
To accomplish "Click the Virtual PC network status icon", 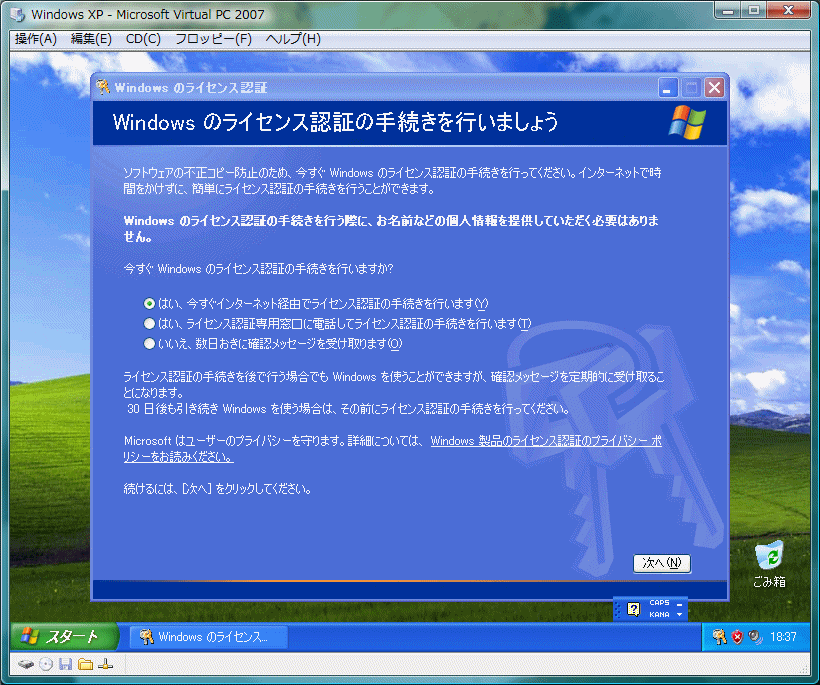I will click(x=106, y=665).
